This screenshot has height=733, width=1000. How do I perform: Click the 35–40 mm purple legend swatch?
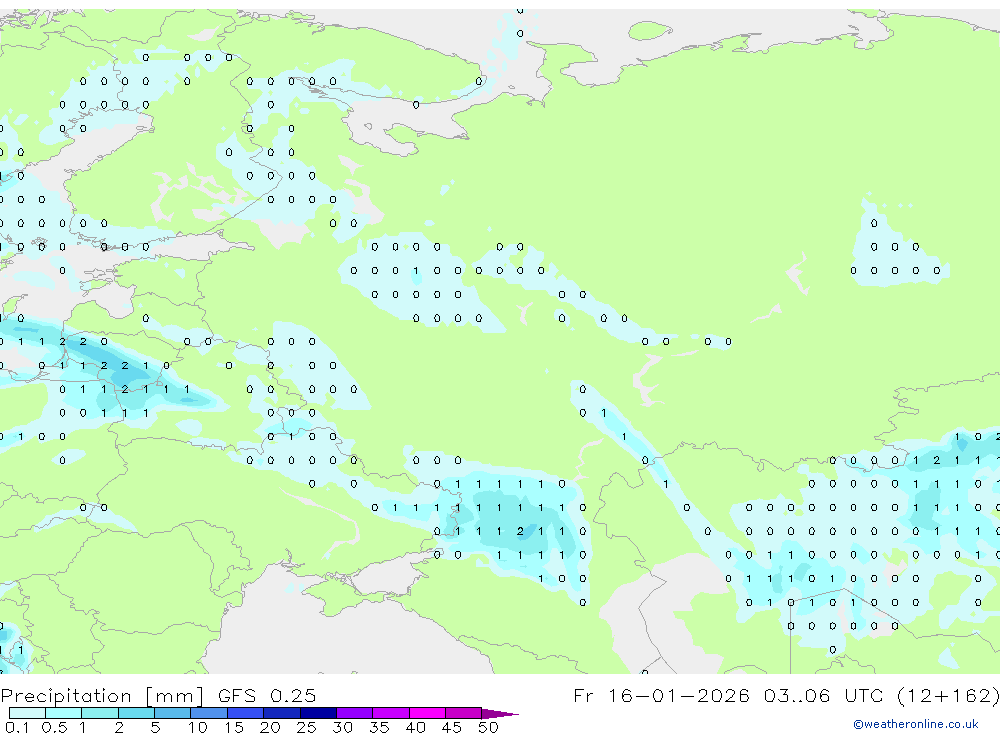click(x=391, y=713)
